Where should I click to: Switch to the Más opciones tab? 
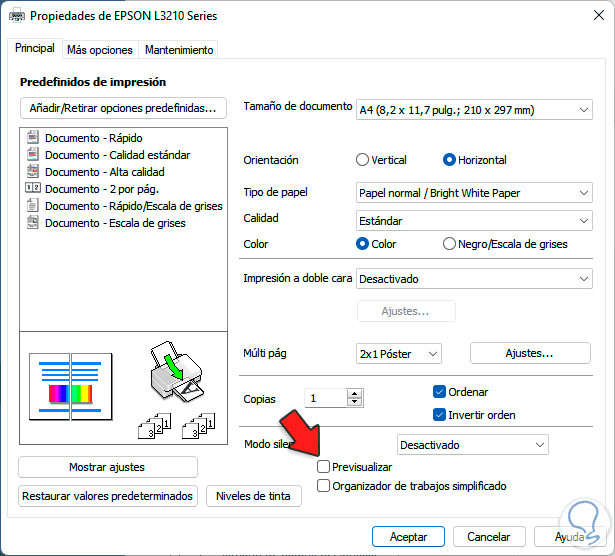click(x=100, y=50)
